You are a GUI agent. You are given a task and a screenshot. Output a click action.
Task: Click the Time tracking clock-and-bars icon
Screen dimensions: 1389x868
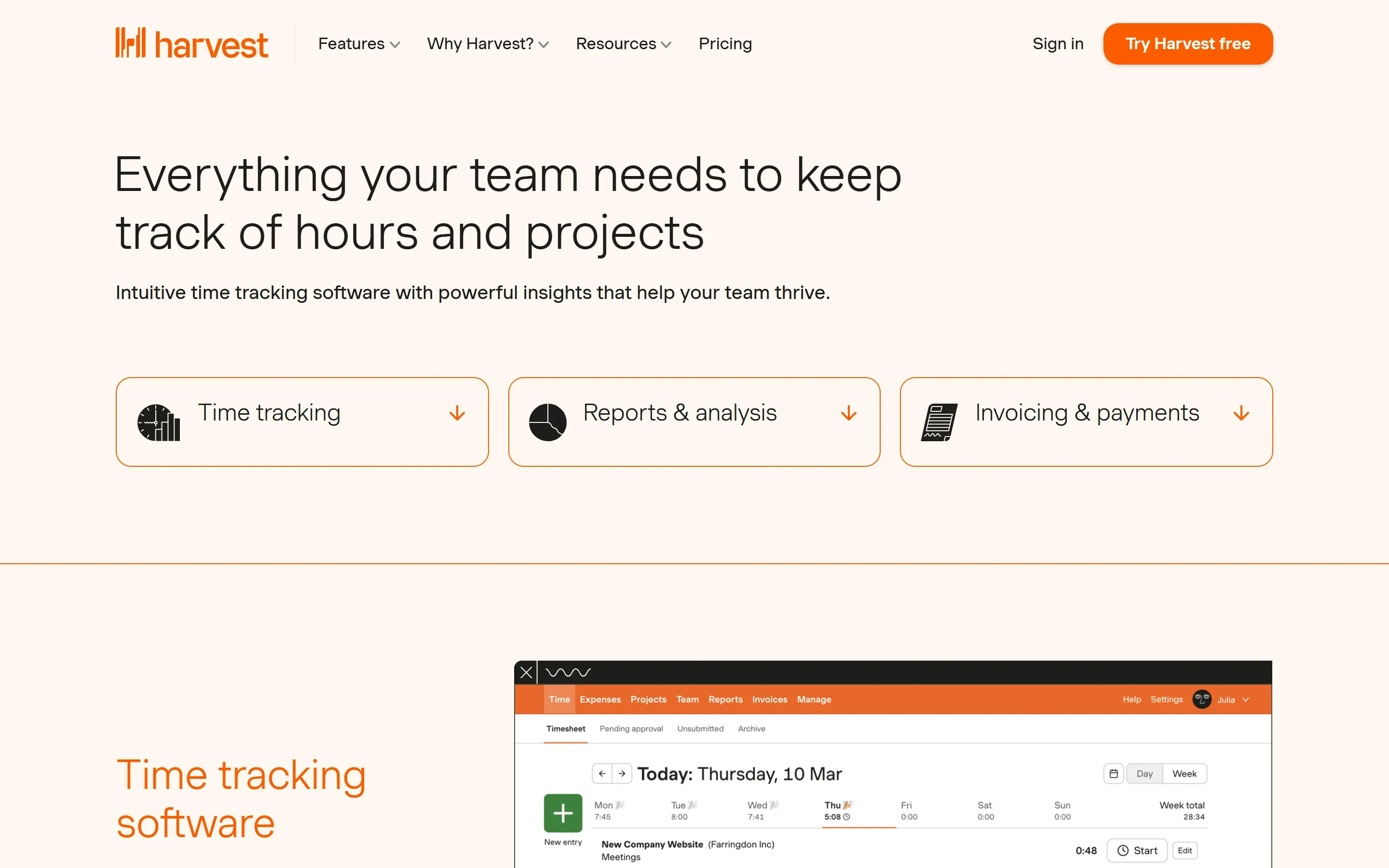[x=158, y=422]
